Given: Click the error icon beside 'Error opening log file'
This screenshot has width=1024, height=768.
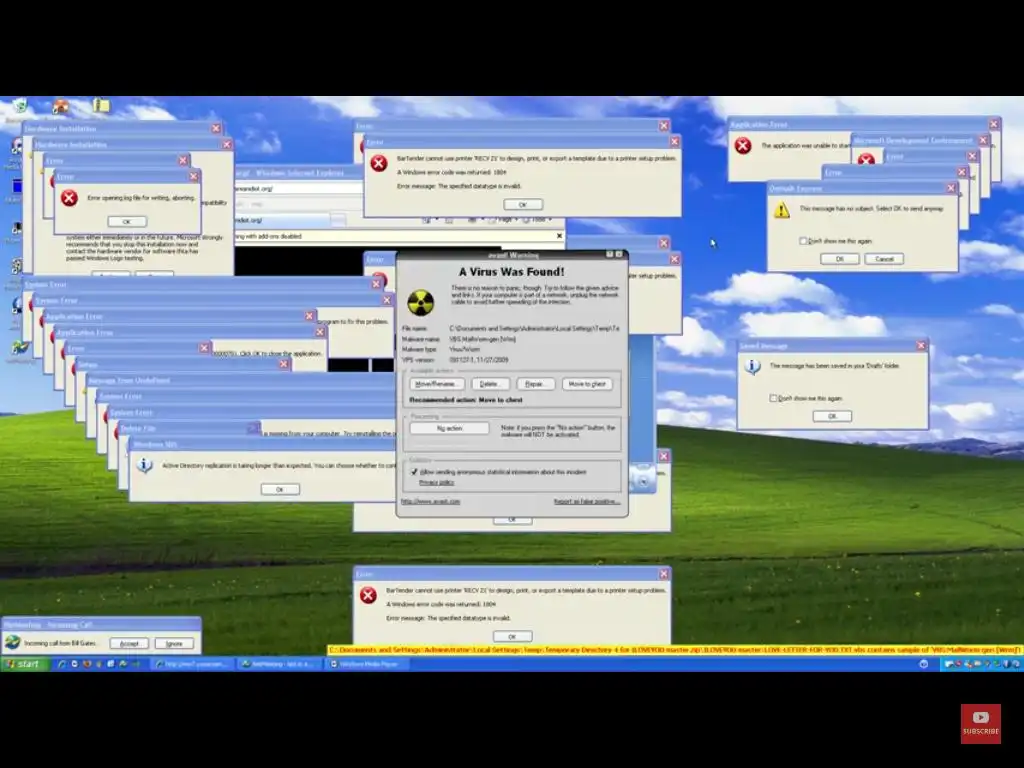Looking at the screenshot, I should (x=69, y=198).
